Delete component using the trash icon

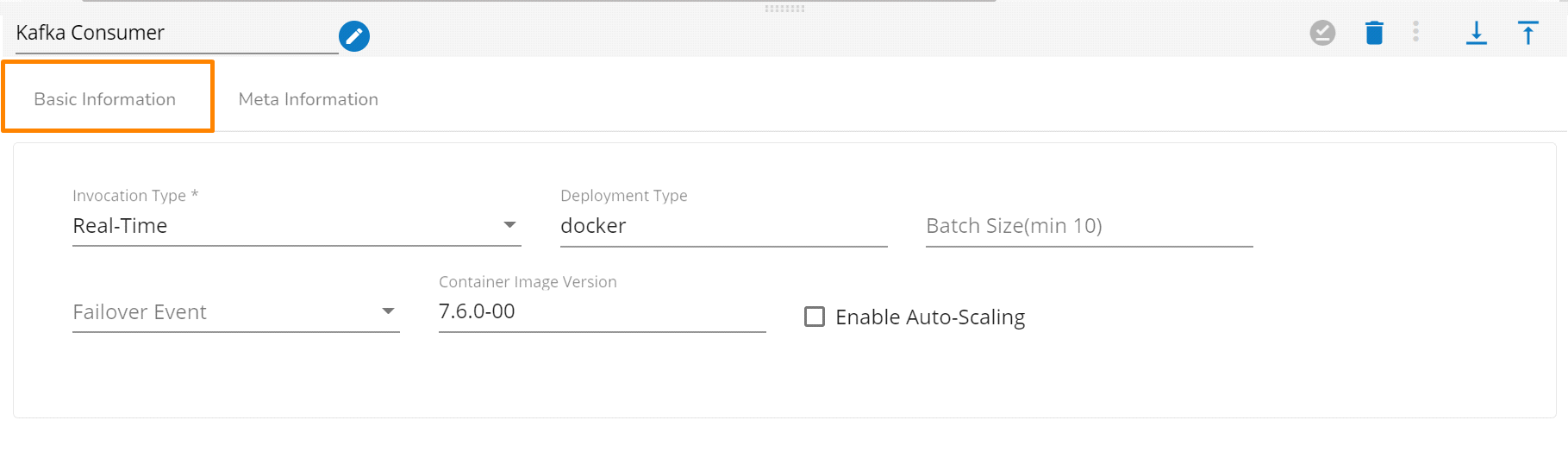(1374, 33)
